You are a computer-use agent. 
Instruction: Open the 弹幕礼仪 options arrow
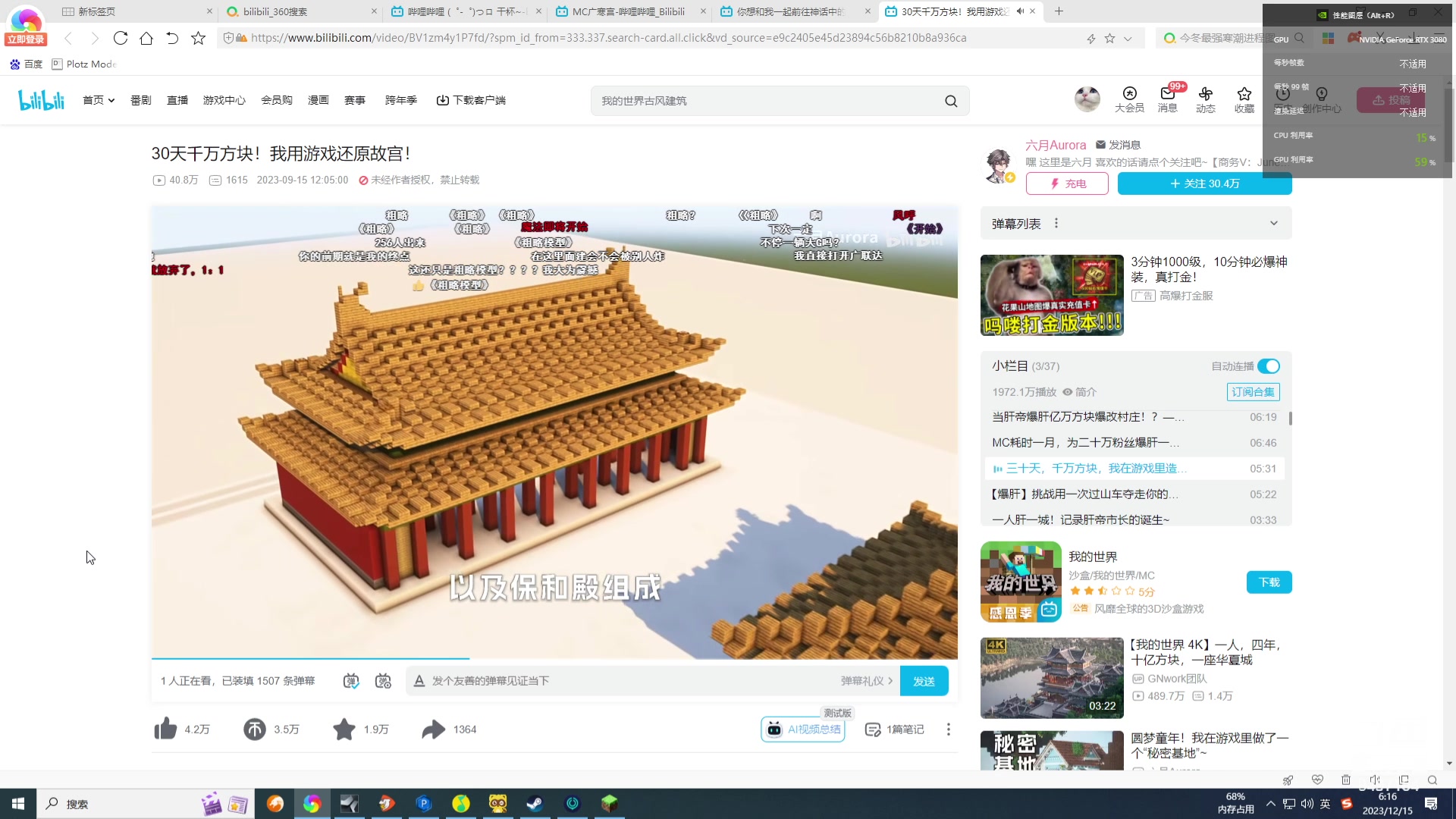891,681
